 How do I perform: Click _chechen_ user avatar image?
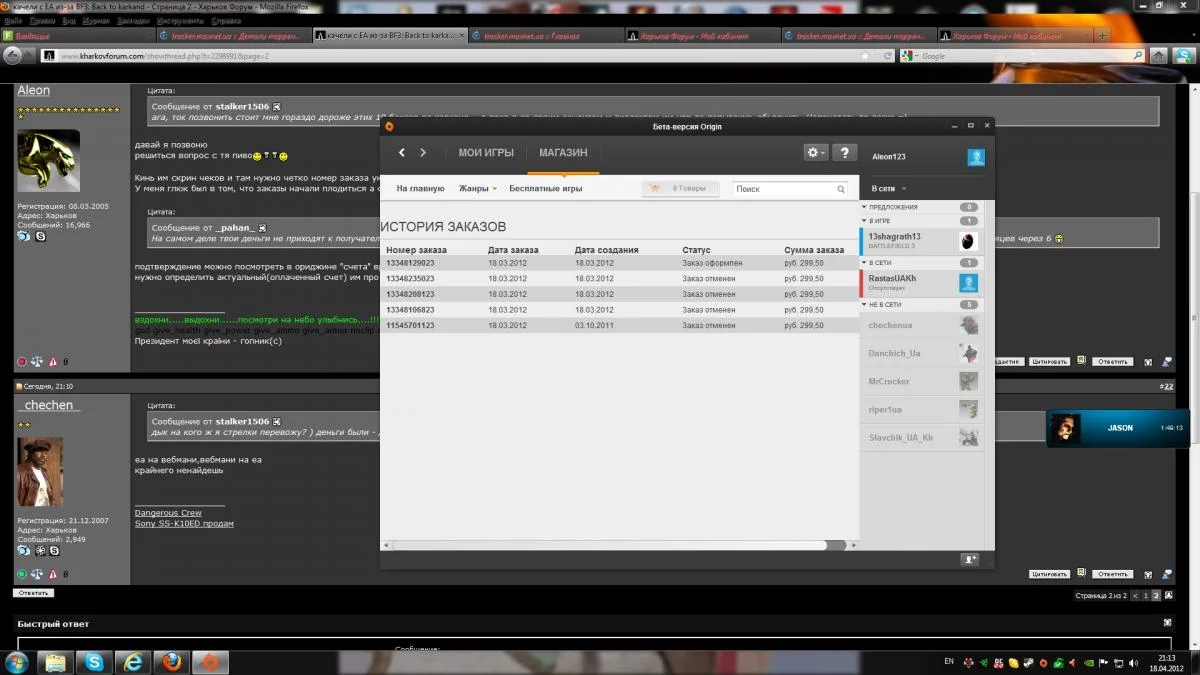click(x=41, y=471)
